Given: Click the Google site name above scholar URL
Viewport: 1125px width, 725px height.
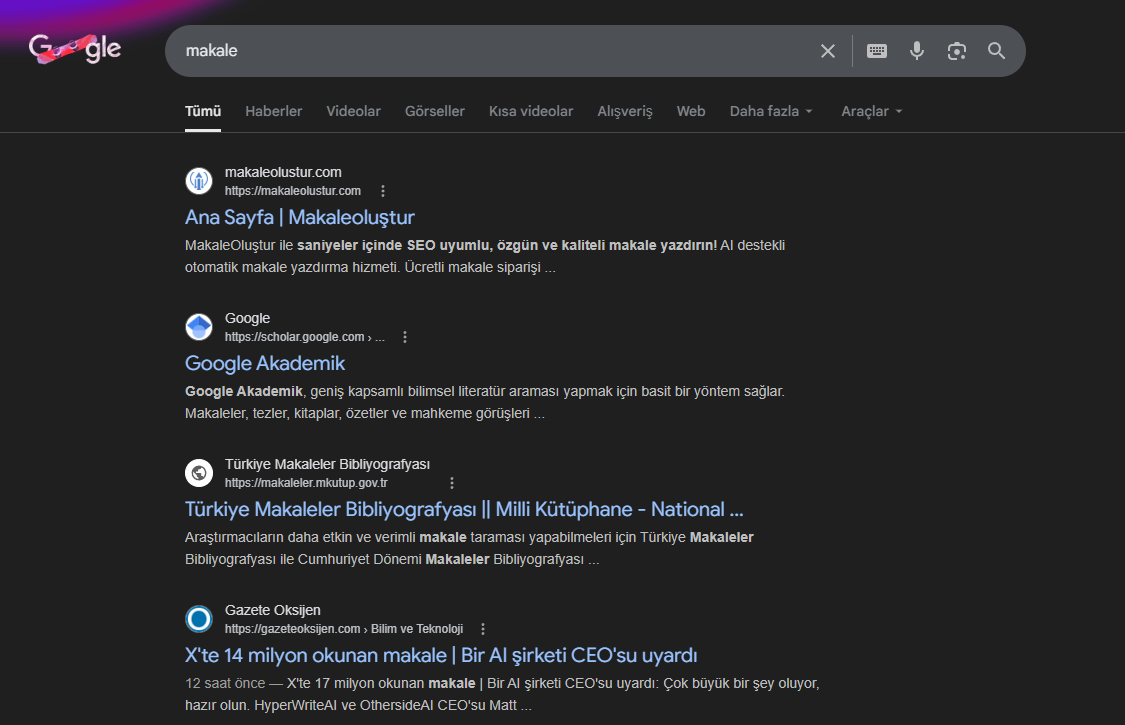Looking at the screenshot, I should [248, 318].
